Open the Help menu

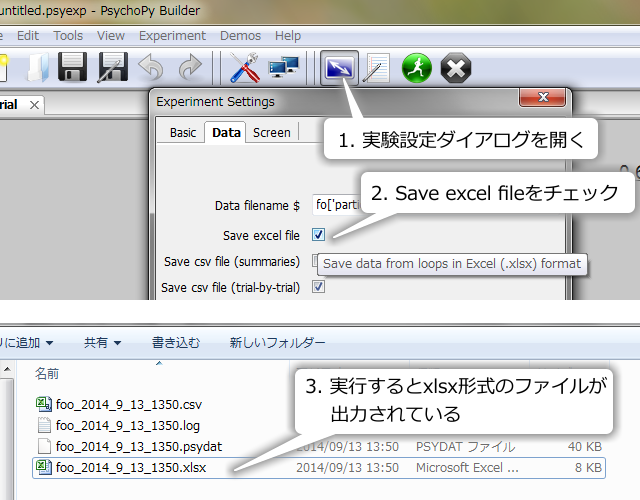coord(288,36)
